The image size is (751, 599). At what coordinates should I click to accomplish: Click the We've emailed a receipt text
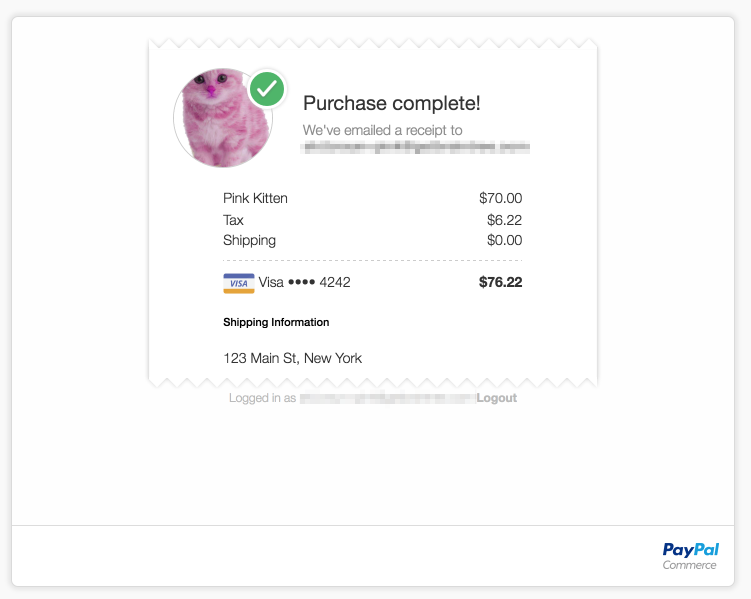pos(383,130)
